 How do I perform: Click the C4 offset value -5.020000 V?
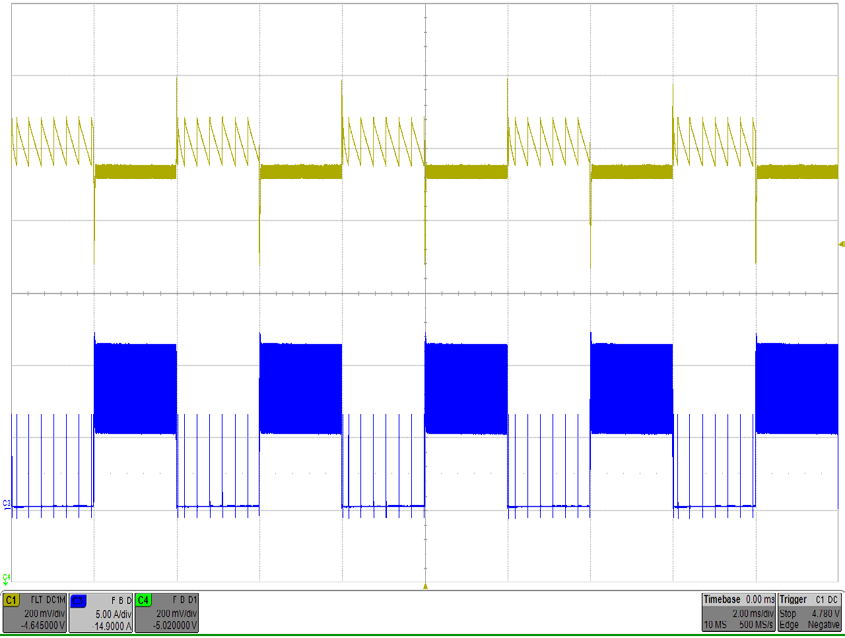click(172, 625)
